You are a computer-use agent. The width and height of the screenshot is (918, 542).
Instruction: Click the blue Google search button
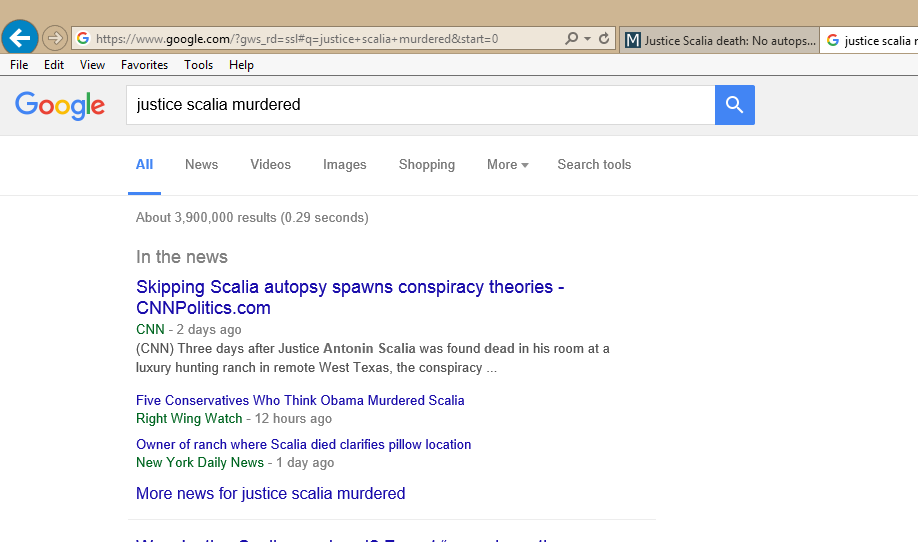734,105
